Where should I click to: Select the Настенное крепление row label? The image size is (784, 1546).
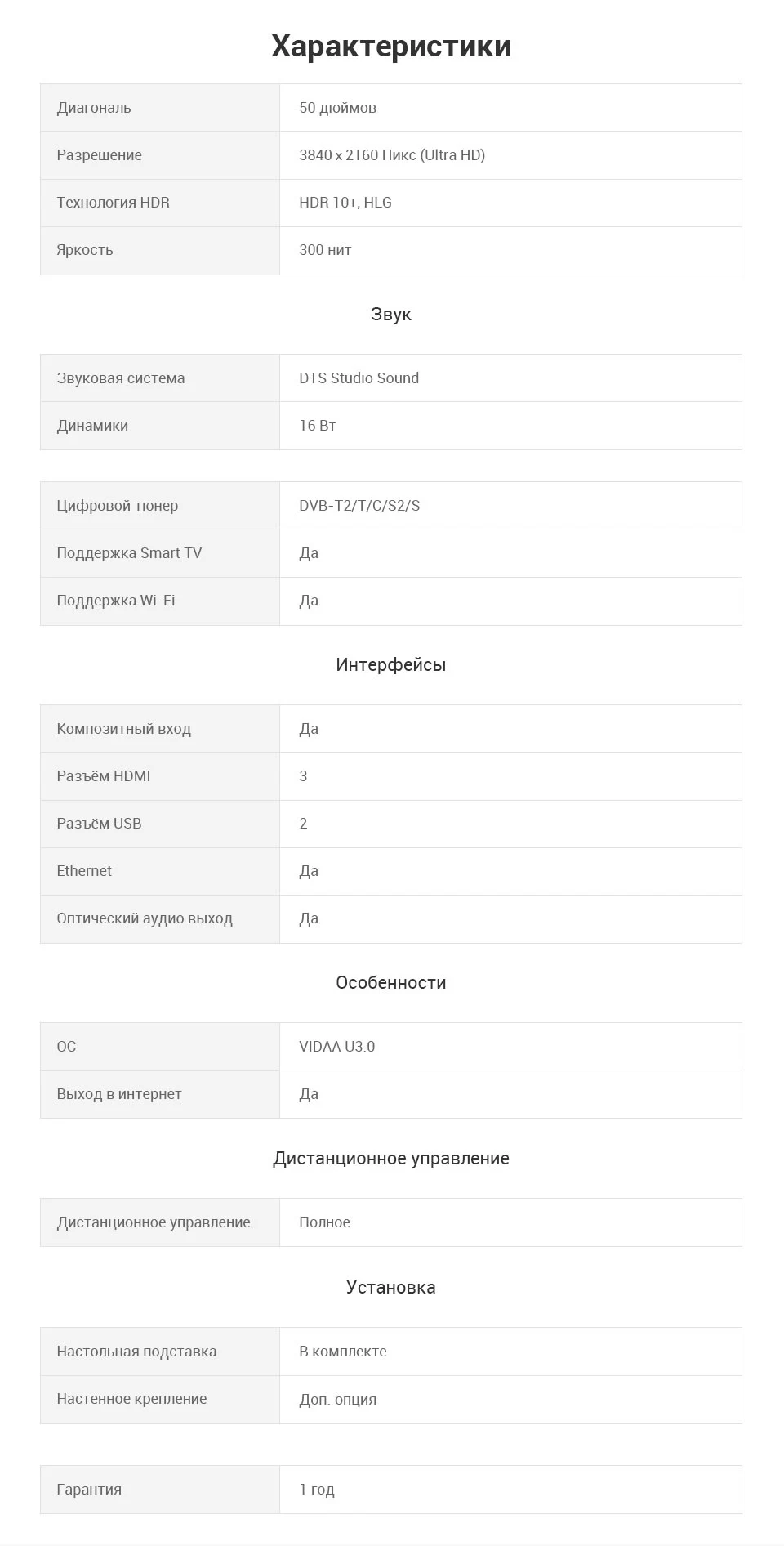coord(131,1399)
